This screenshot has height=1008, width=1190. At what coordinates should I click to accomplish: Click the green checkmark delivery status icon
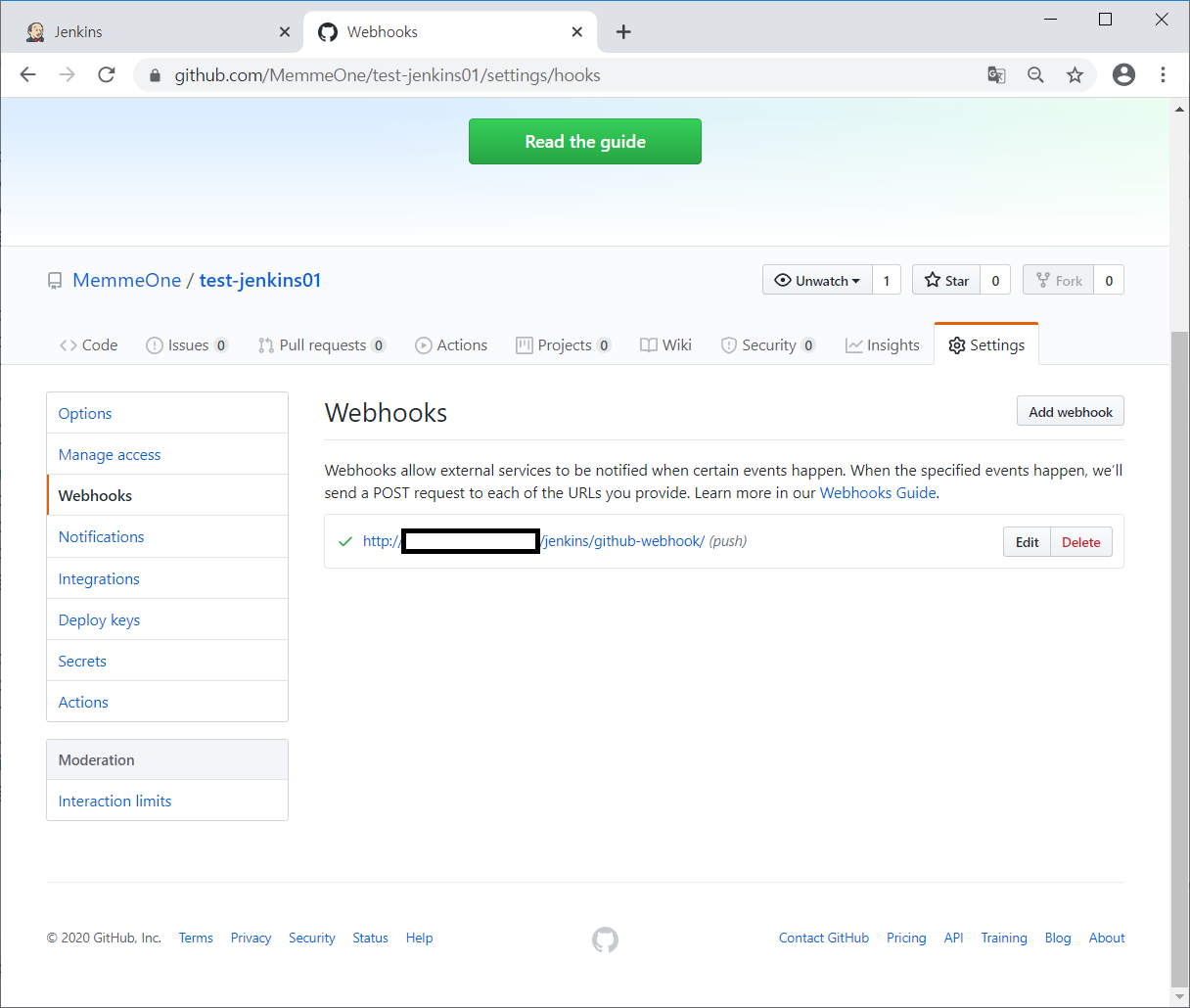point(344,541)
